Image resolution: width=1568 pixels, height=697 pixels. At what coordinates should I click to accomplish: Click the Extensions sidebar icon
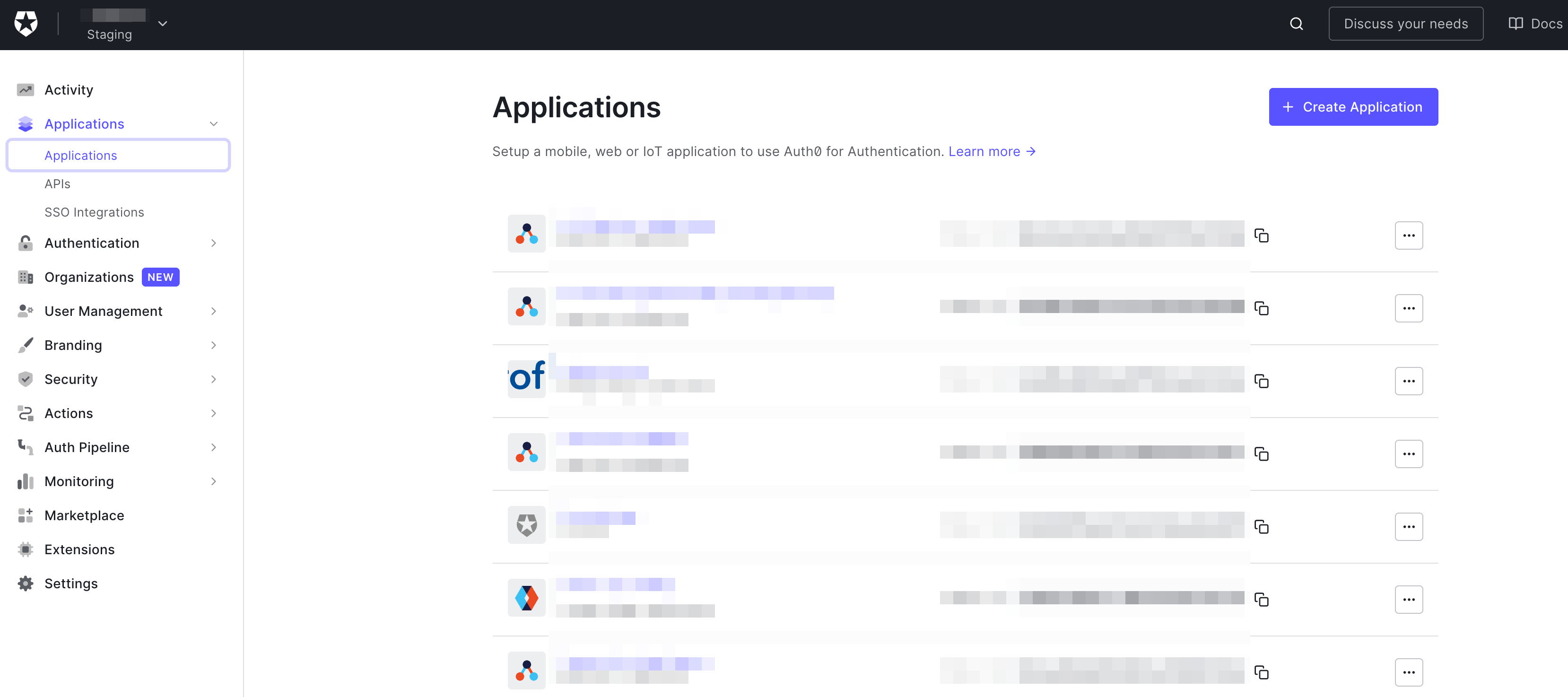(25, 549)
